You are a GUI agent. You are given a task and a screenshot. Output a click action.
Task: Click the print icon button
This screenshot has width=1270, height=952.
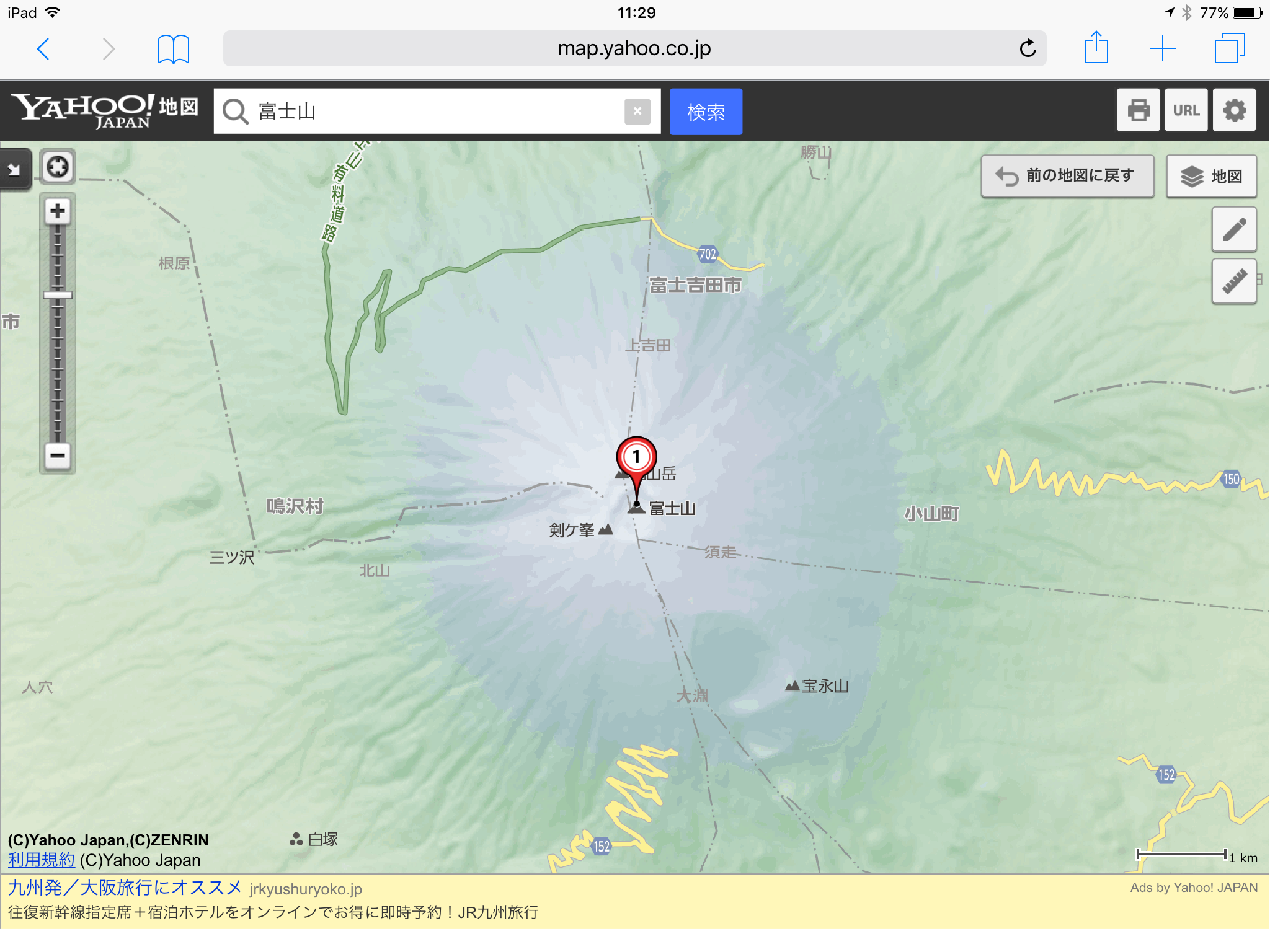click(x=1140, y=110)
